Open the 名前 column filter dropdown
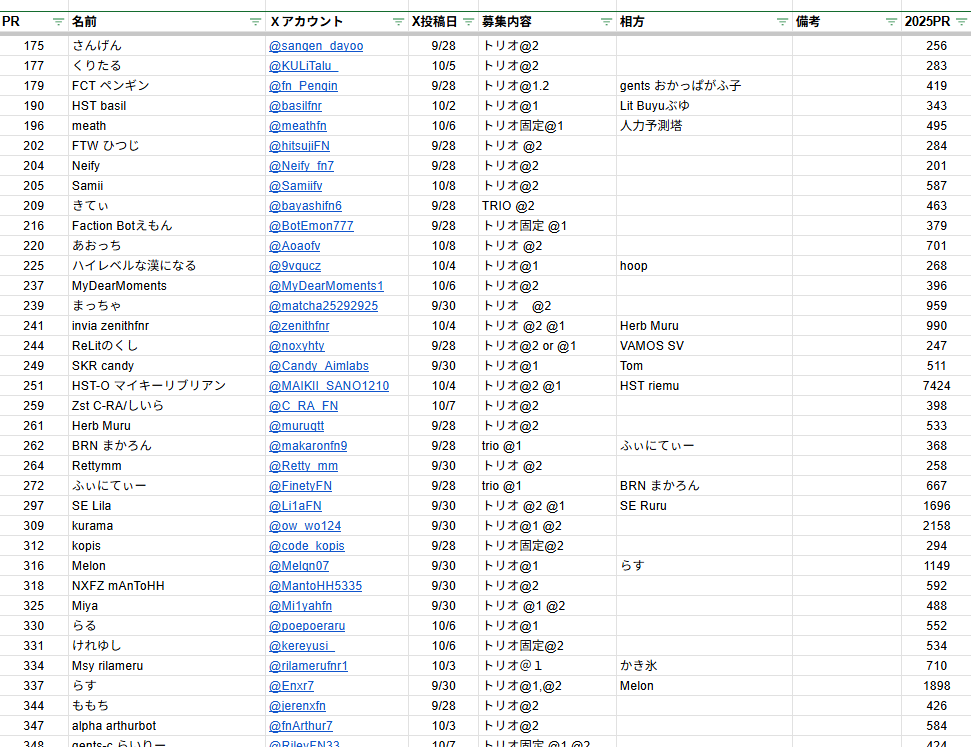 pyautogui.click(x=255, y=22)
